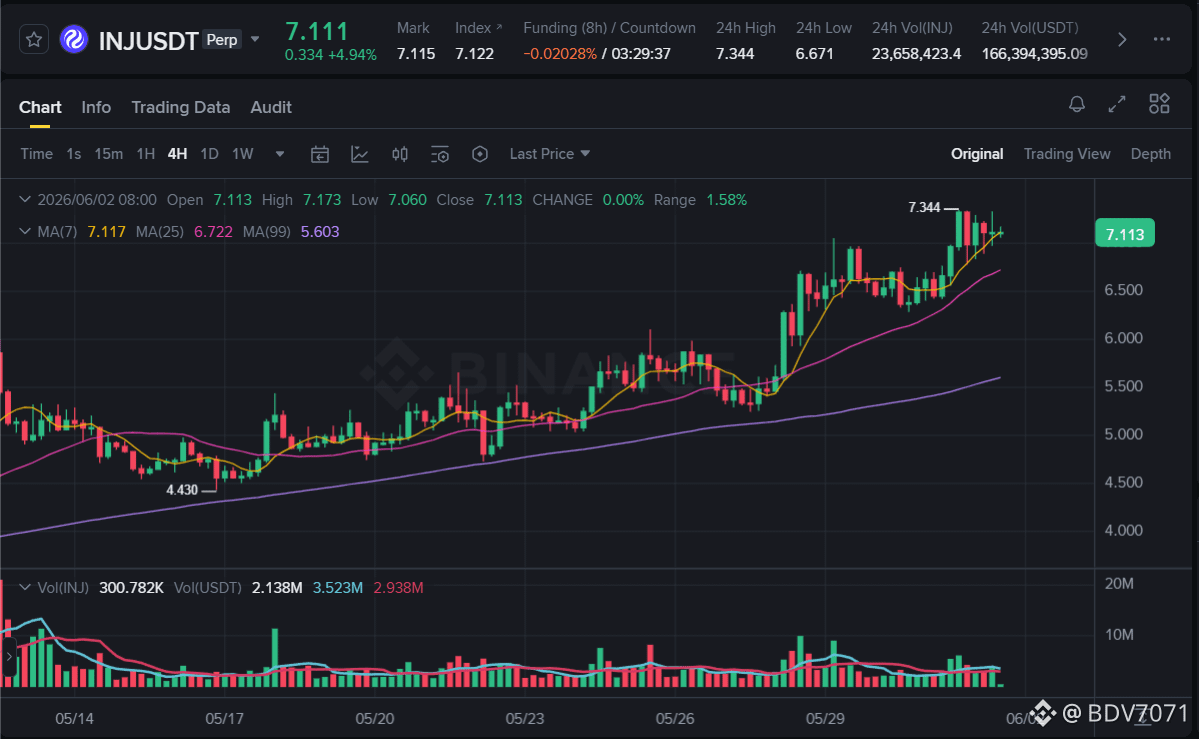Select the Time line view
This screenshot has width=1199, height=739.
(36, 154)
